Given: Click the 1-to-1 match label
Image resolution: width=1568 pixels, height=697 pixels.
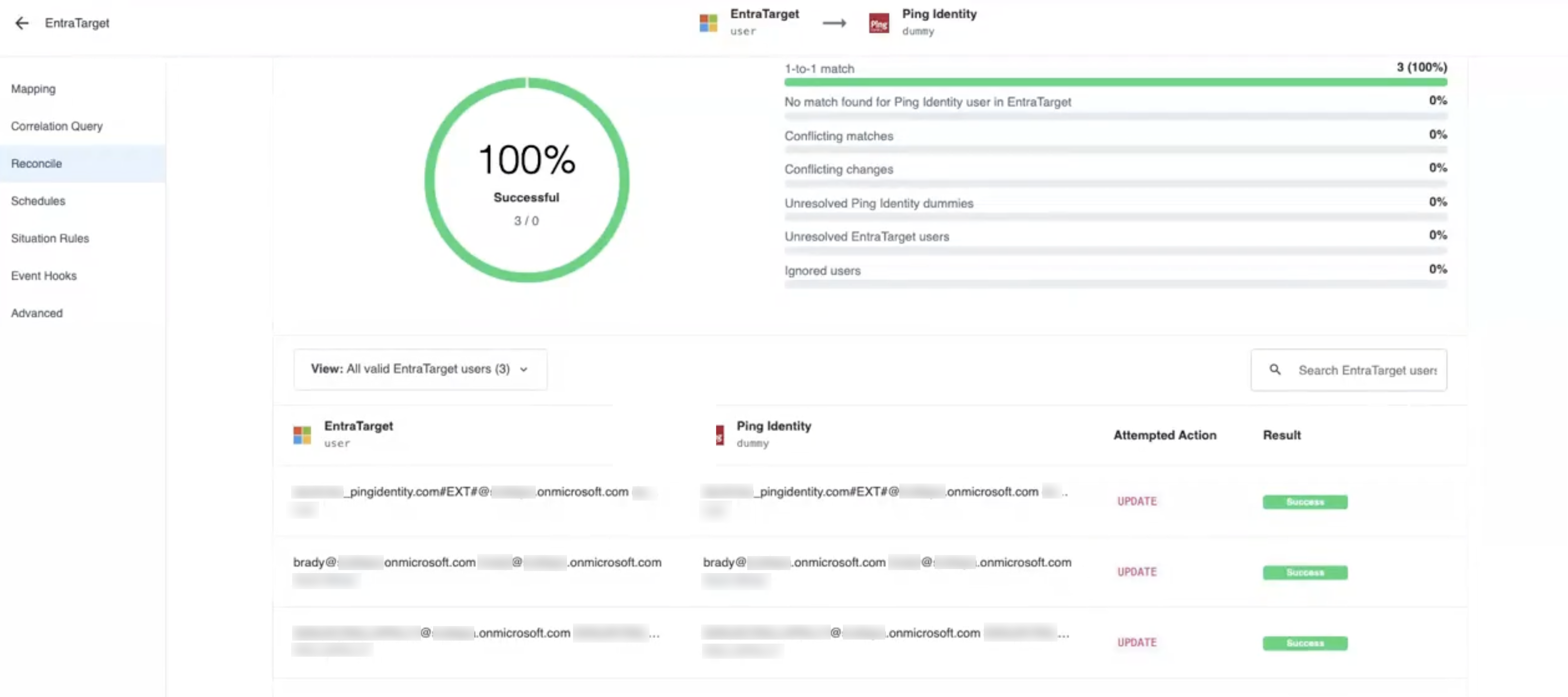Looking at the screenshot, I should point(819,69).
